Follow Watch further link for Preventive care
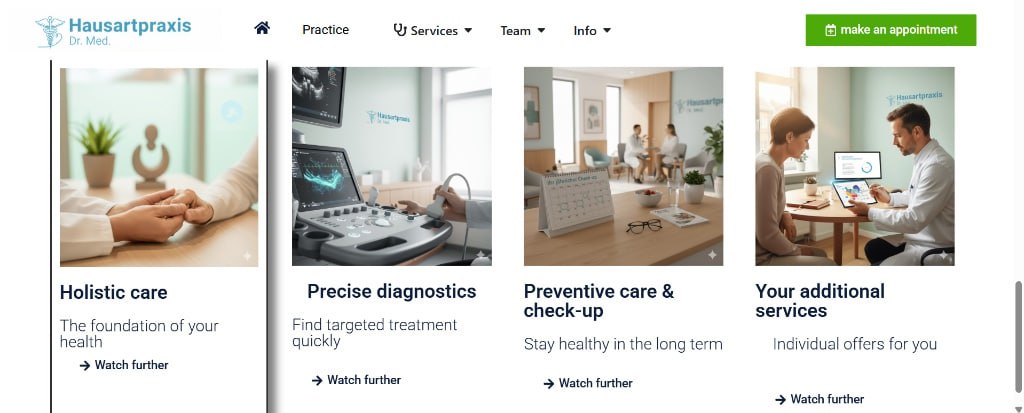Screen dimensions: 1024x413 tap(588, 384)
